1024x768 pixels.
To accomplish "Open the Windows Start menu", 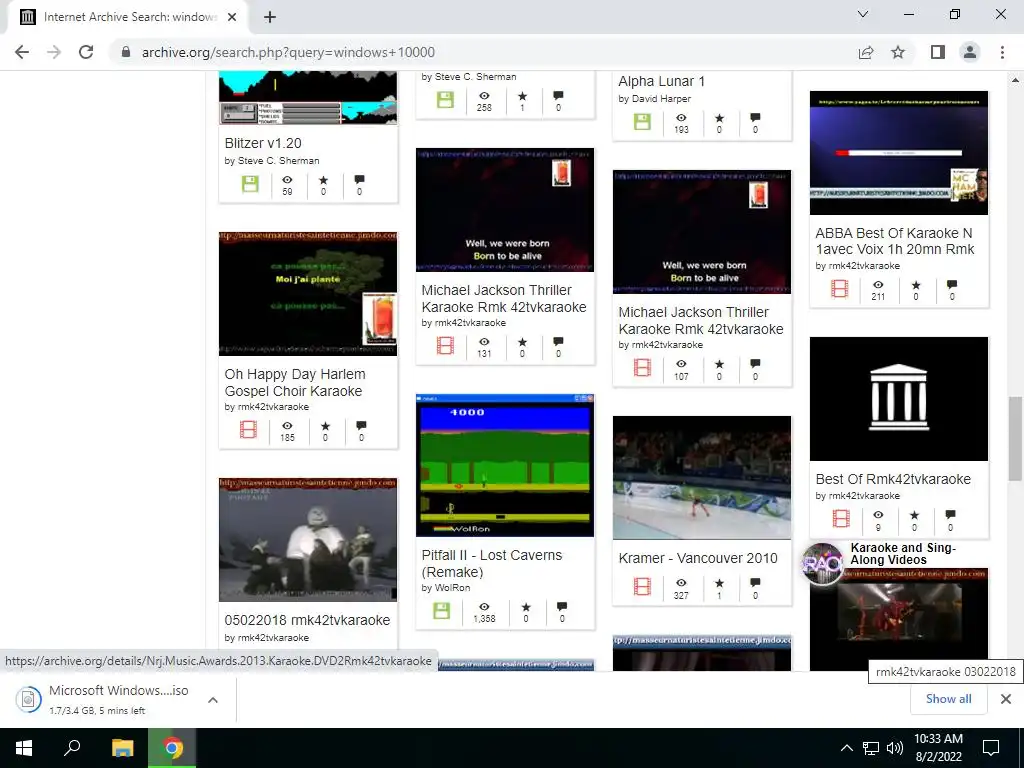I will coord(24,748).
